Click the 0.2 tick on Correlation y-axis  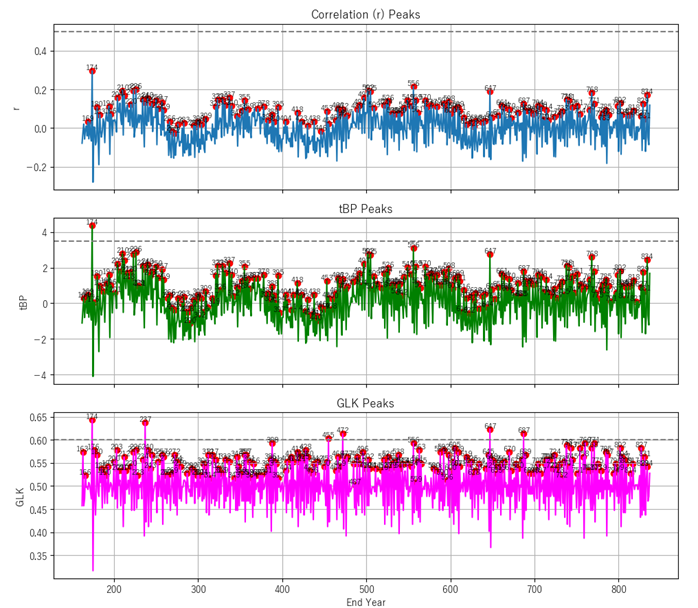[40, 90]
